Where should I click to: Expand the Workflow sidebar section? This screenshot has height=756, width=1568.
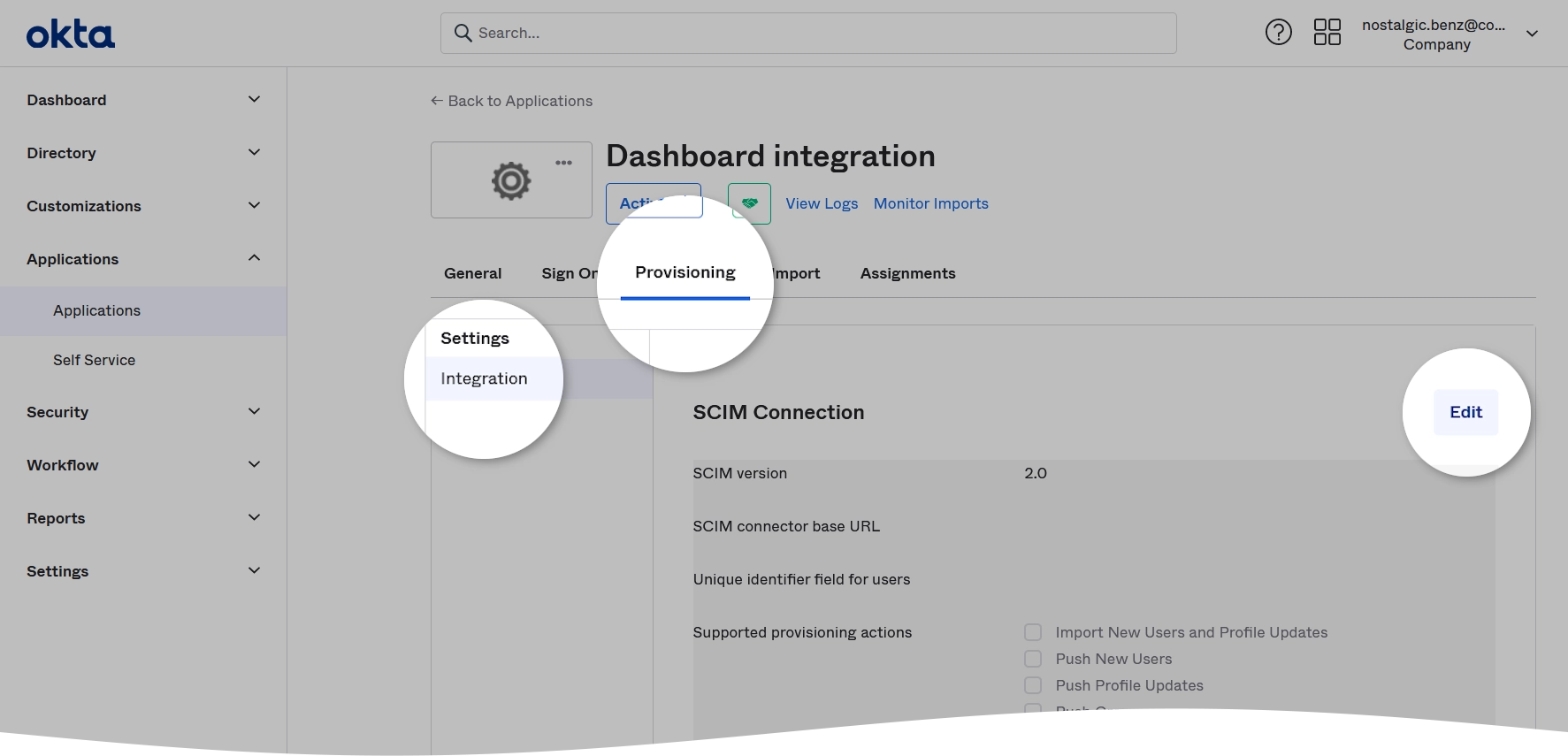[143, 465]
